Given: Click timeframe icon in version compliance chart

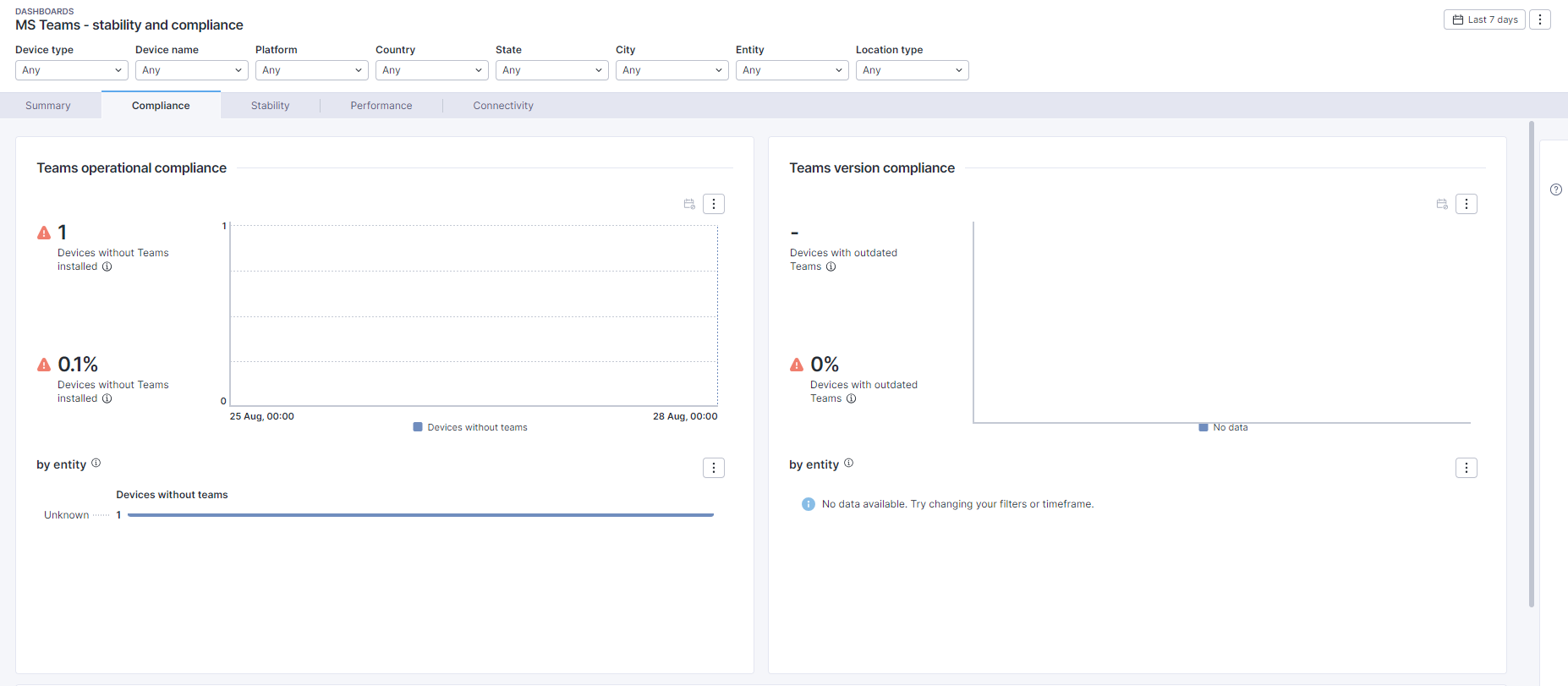Looking at the screenshot, I should [x=1442, y=204].
